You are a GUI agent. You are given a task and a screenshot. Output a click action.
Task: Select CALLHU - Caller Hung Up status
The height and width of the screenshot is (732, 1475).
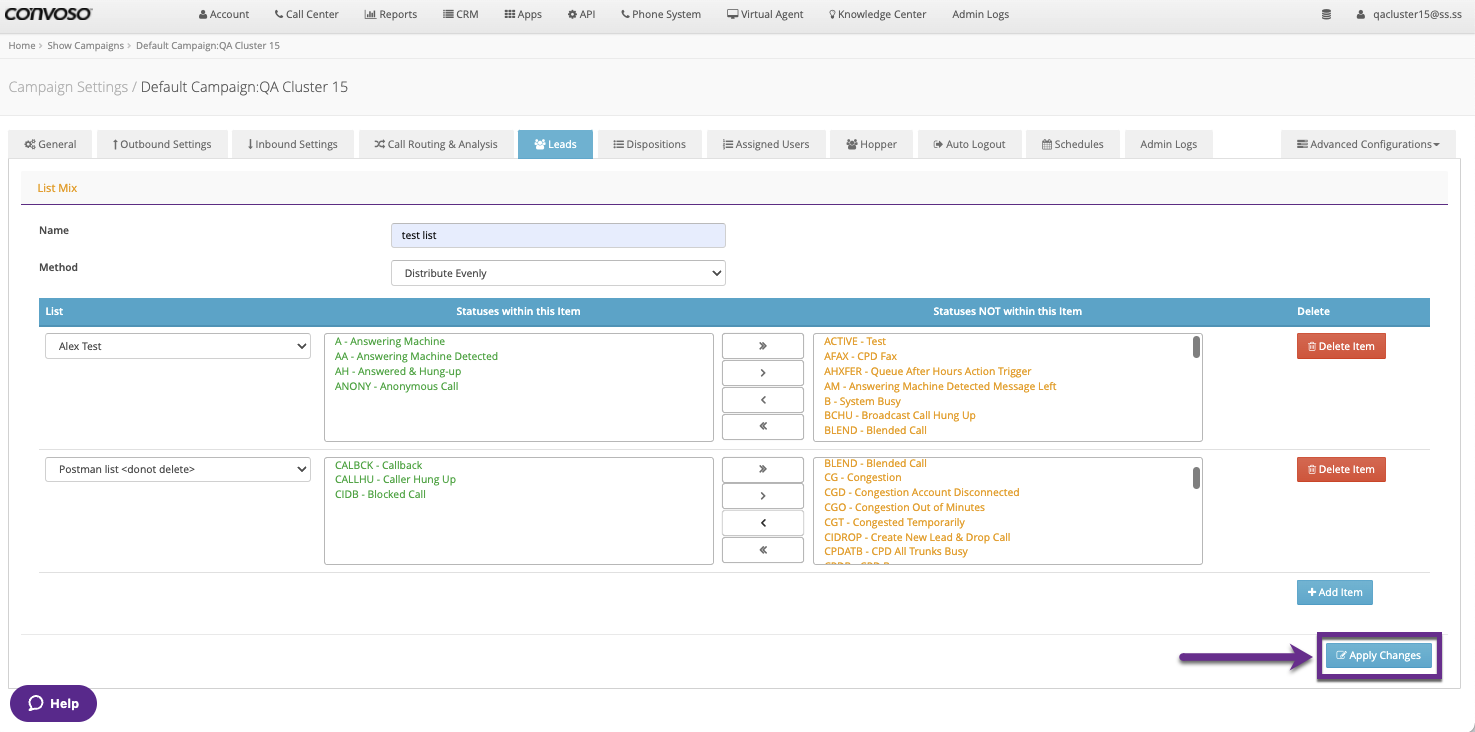(x=395, y=480)
